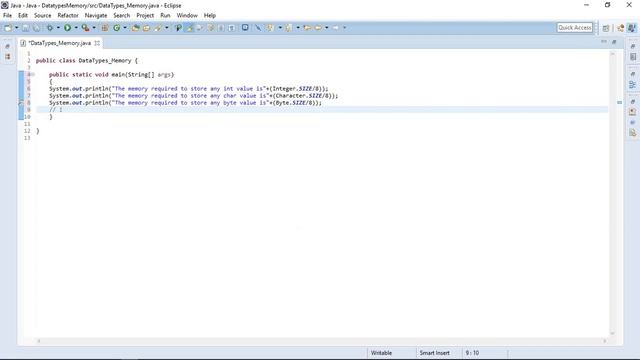Open the minimized Task List view
Image resolution: width=640 pixels, height=360 pixels.
[633, 57]
